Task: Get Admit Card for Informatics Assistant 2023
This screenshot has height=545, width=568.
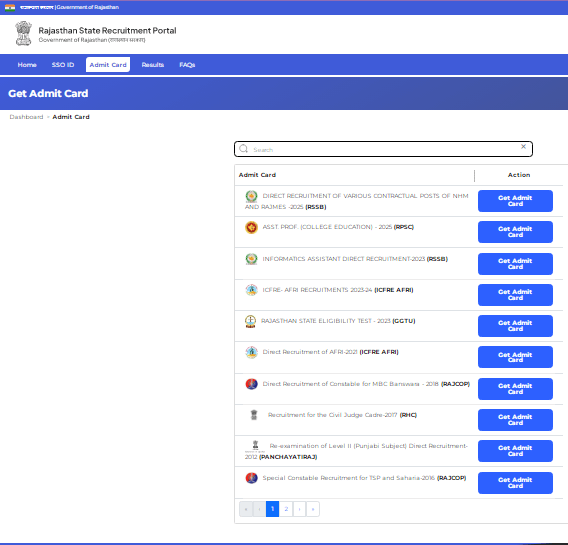Action: pyautogui.click(x=515, y=264)
